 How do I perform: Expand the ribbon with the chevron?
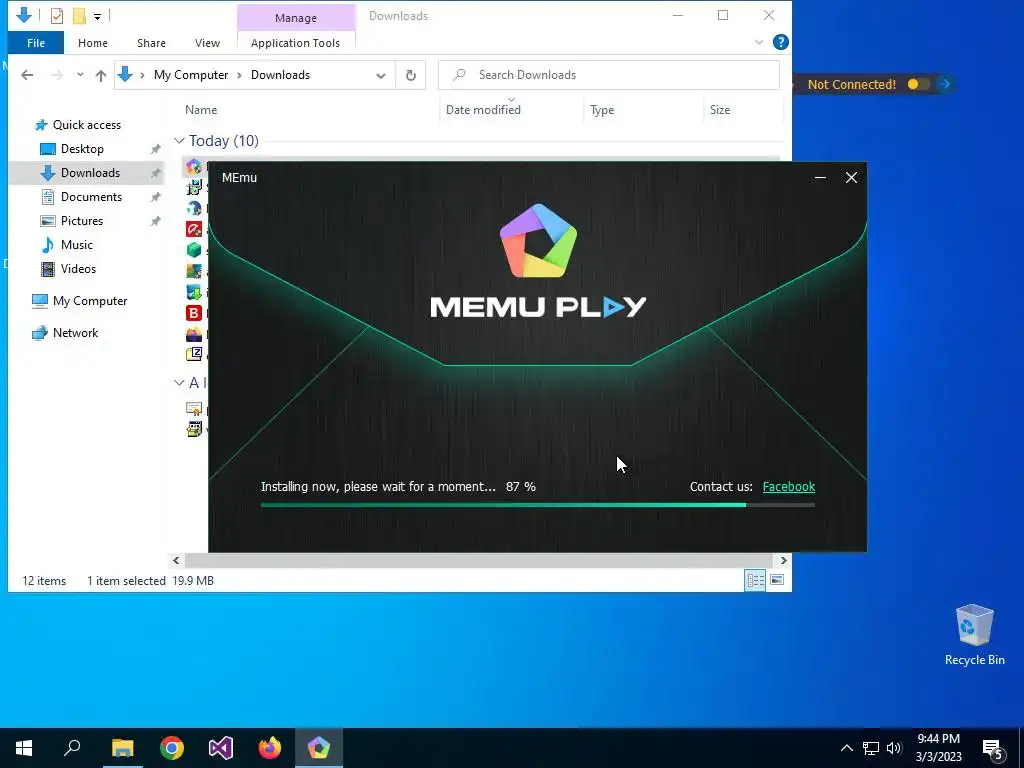(x=759, y=42)
